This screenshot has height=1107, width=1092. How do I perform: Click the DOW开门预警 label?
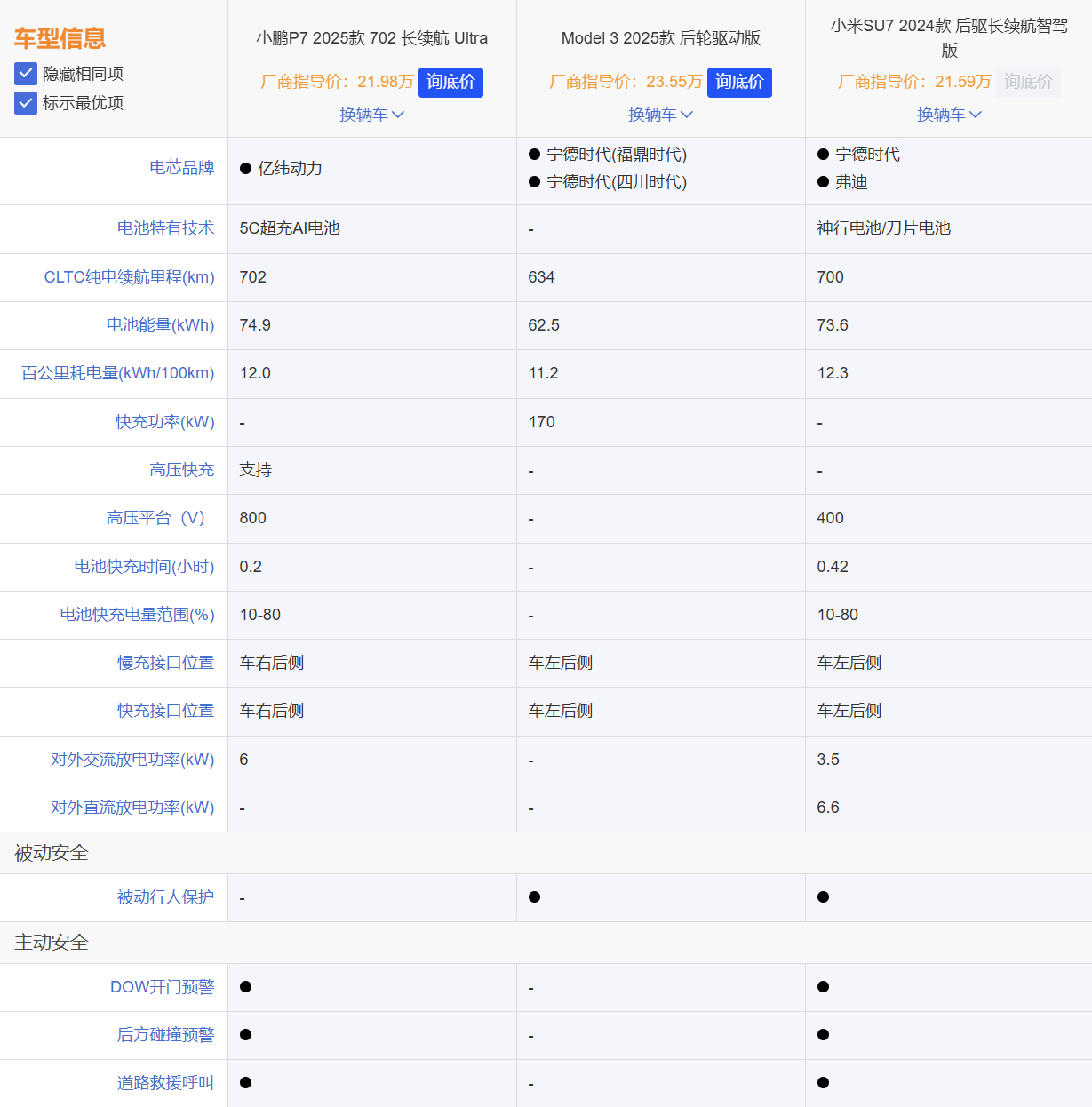[x=163, y=987]
